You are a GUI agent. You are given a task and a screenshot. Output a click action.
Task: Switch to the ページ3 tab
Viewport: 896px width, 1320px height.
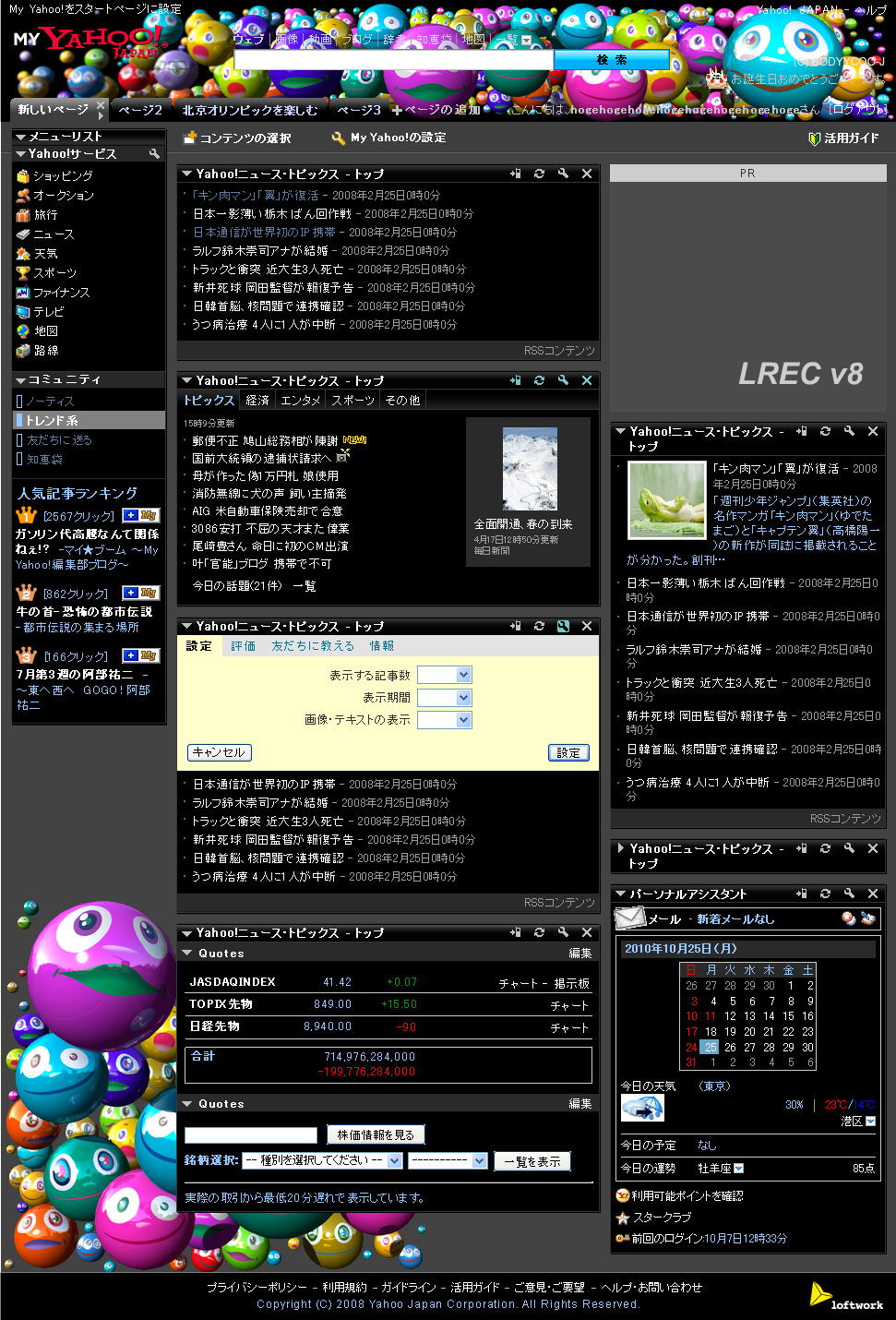pos(359,110)
